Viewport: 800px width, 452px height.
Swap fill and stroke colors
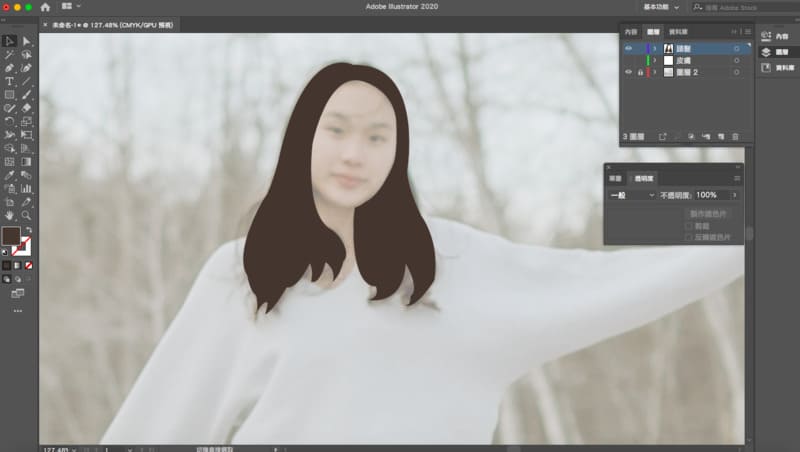tap(29, 230)
